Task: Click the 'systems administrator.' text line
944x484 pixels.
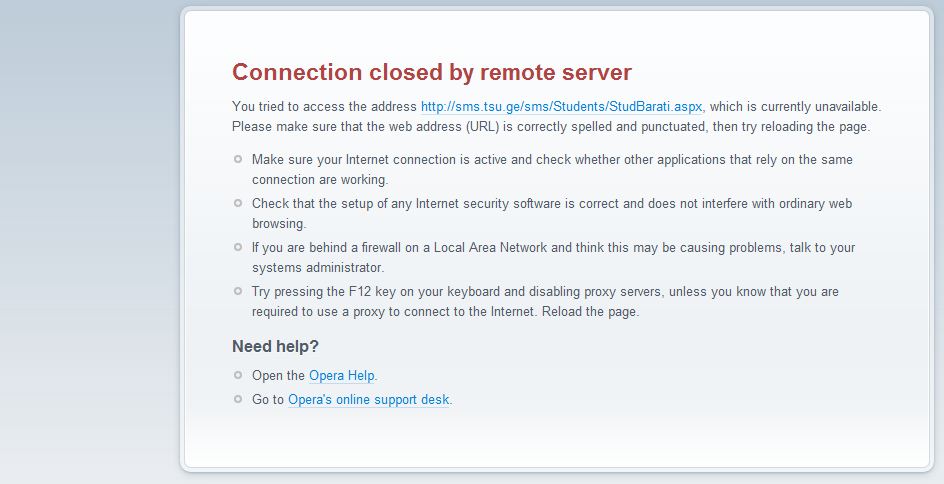Action: click(x=318, y=268)
